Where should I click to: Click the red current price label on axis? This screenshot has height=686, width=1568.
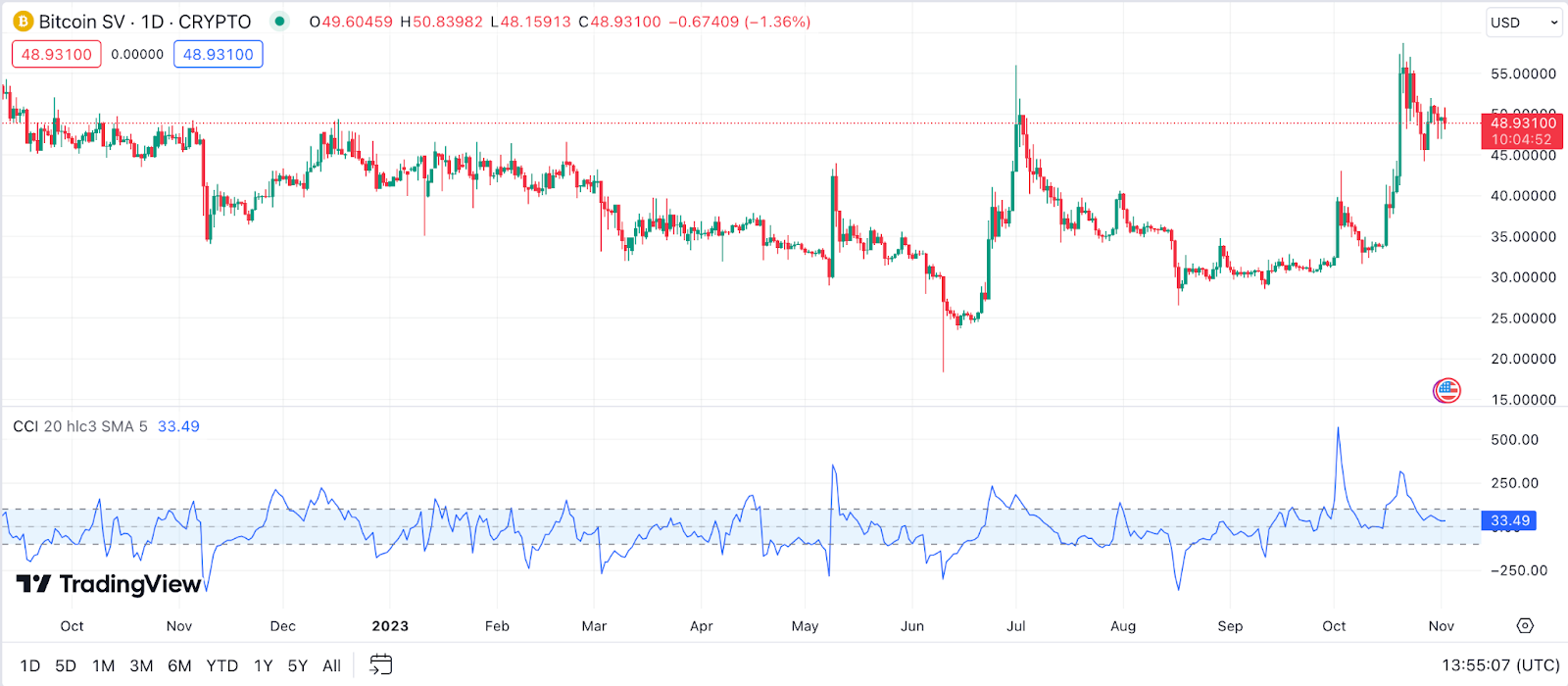pos(1522,130)
